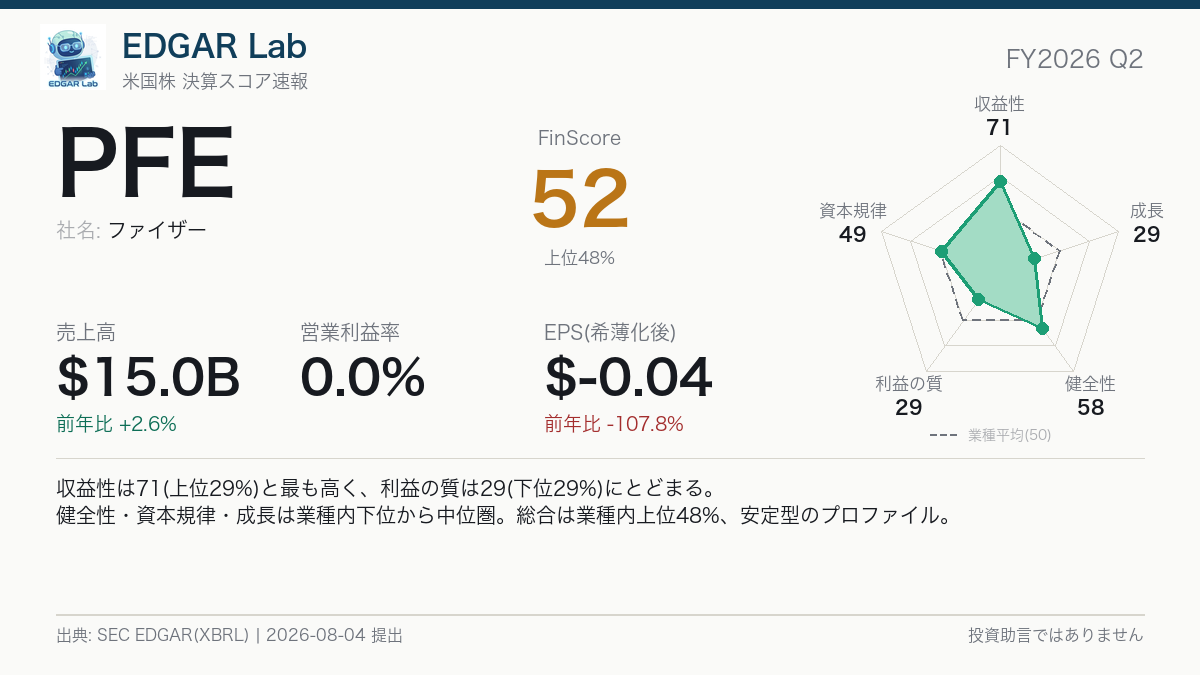Click the FY2026 Q2 period label
1200x675 pixels.
tap(1075, 59)
